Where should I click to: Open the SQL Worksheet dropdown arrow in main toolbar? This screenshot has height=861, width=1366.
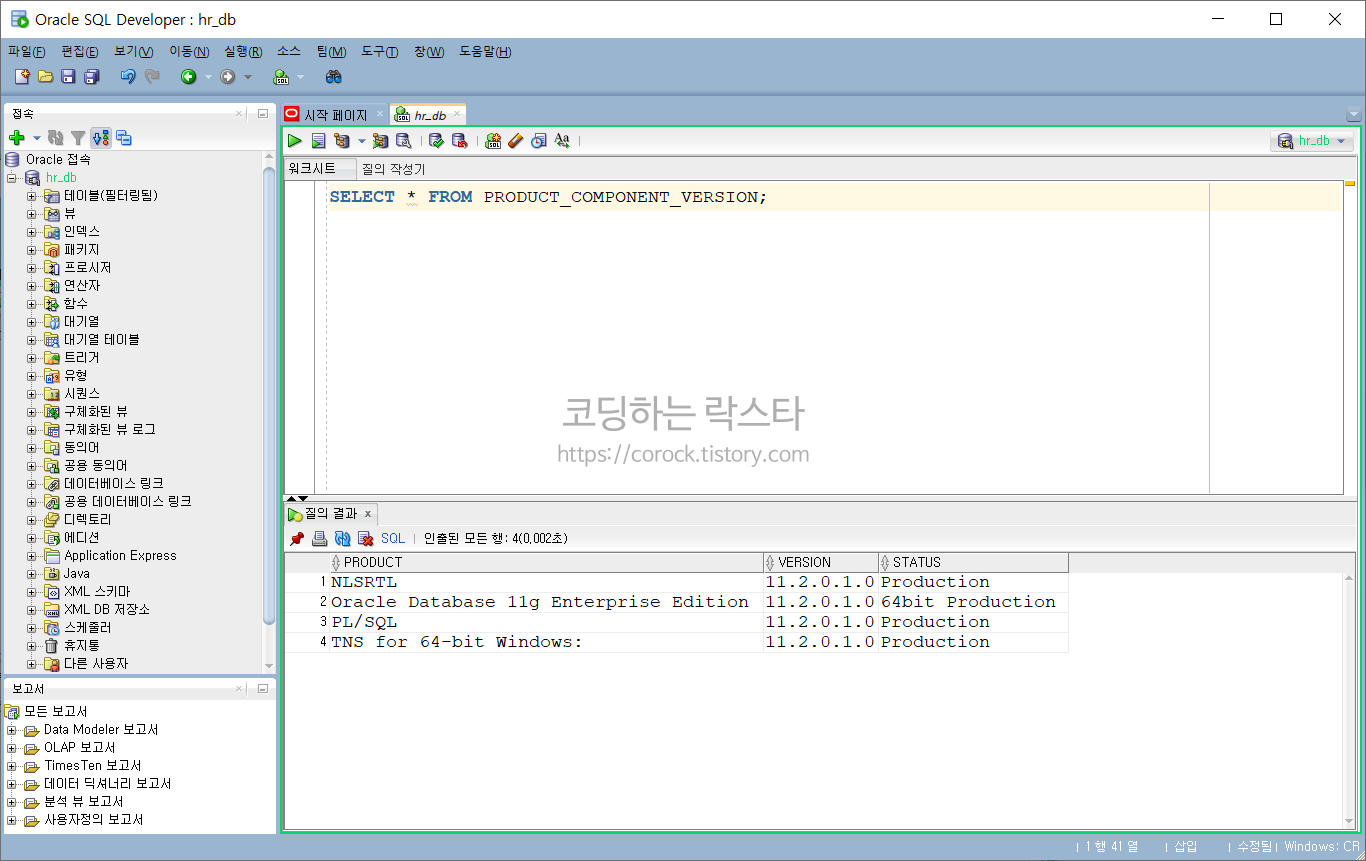(300, 77)
